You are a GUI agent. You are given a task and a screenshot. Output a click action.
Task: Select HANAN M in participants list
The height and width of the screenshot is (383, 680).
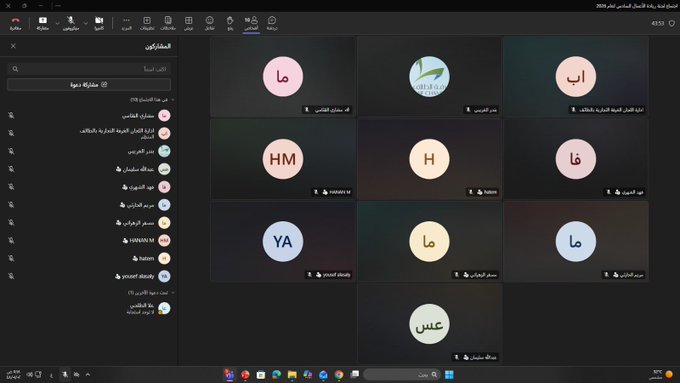click(89, 240)
